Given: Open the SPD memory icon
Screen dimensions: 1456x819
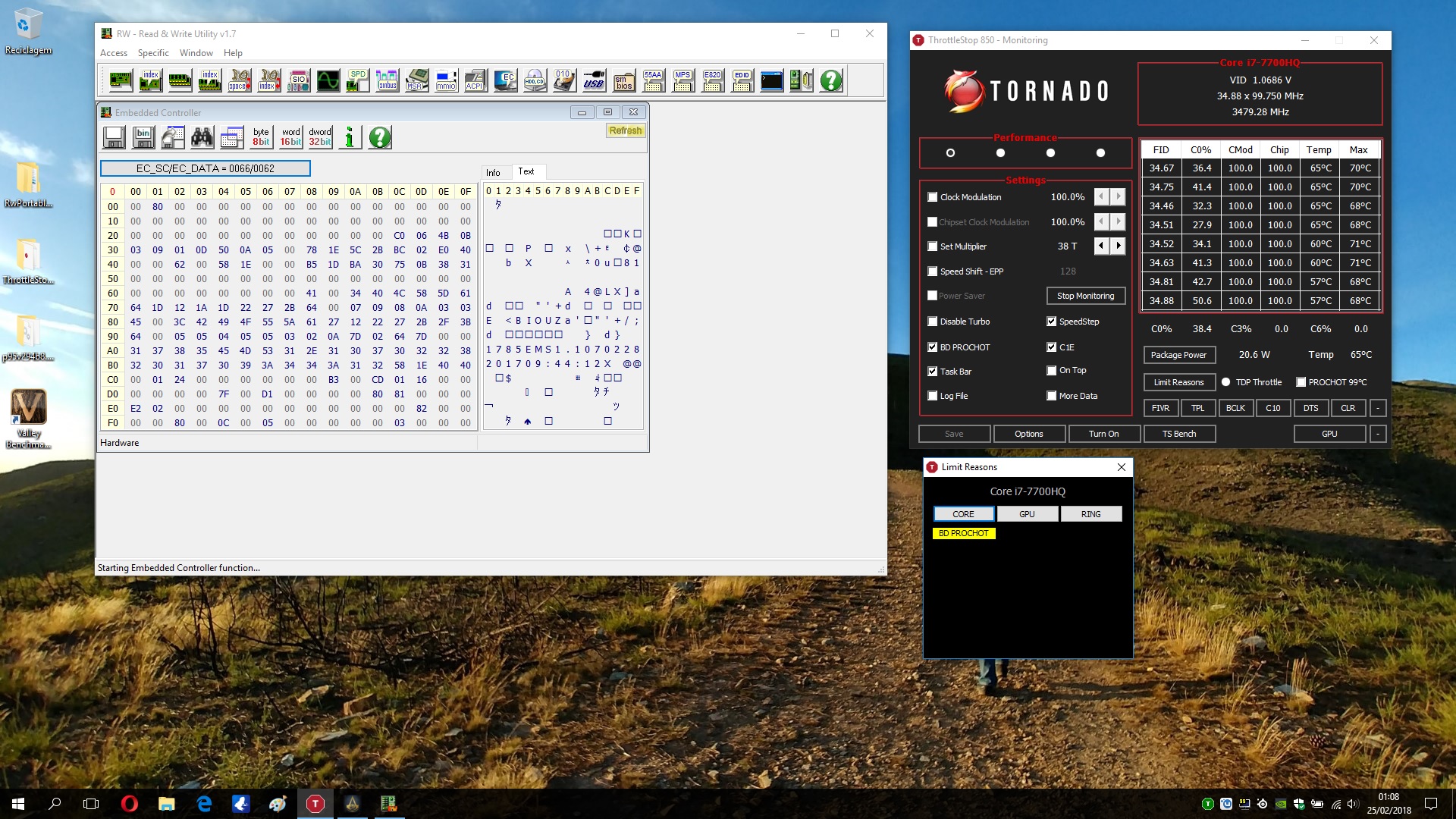Looking at the screenshot, I should 357,80.
